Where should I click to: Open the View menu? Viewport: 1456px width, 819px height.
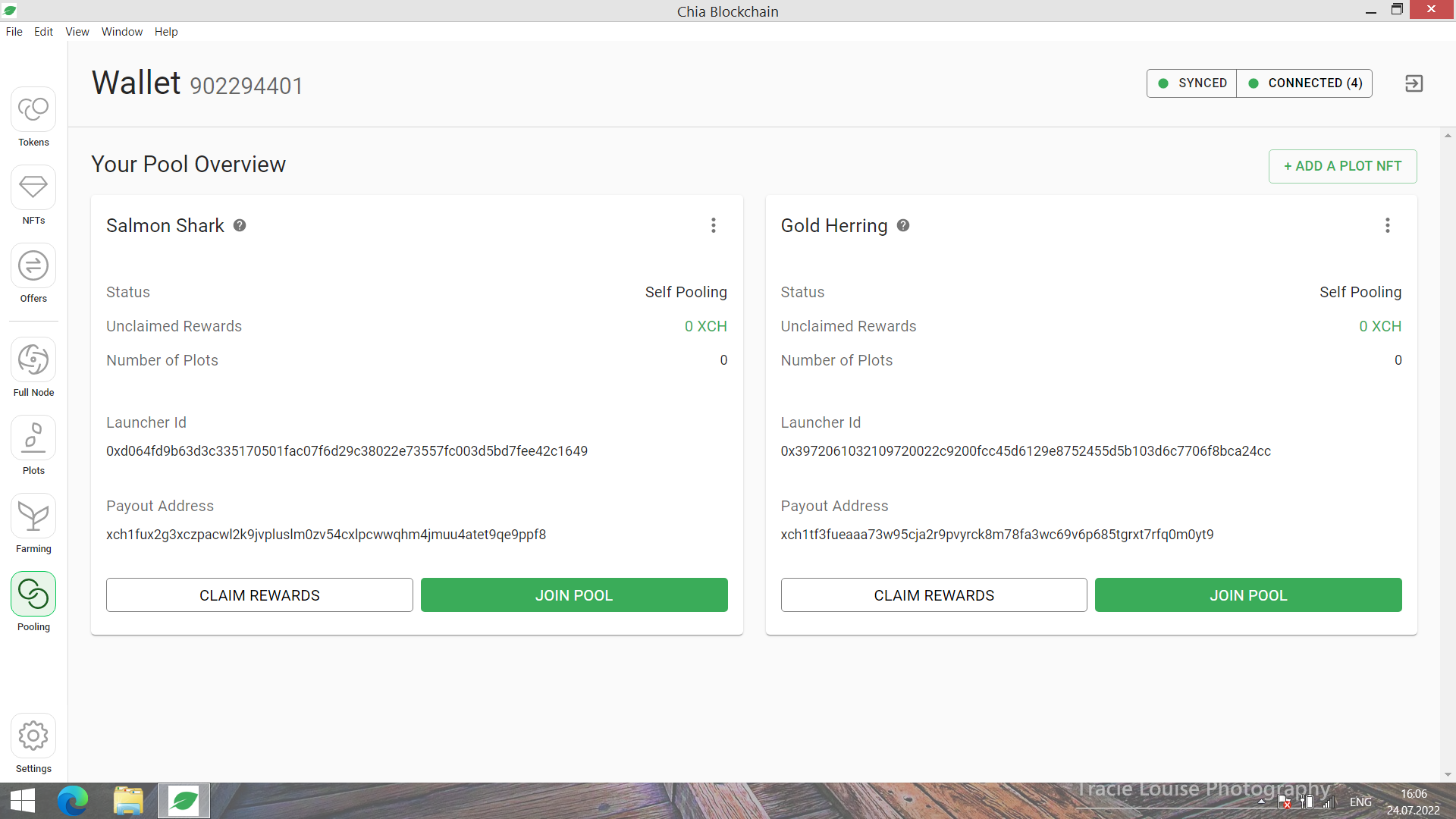[x=77, y=32]
